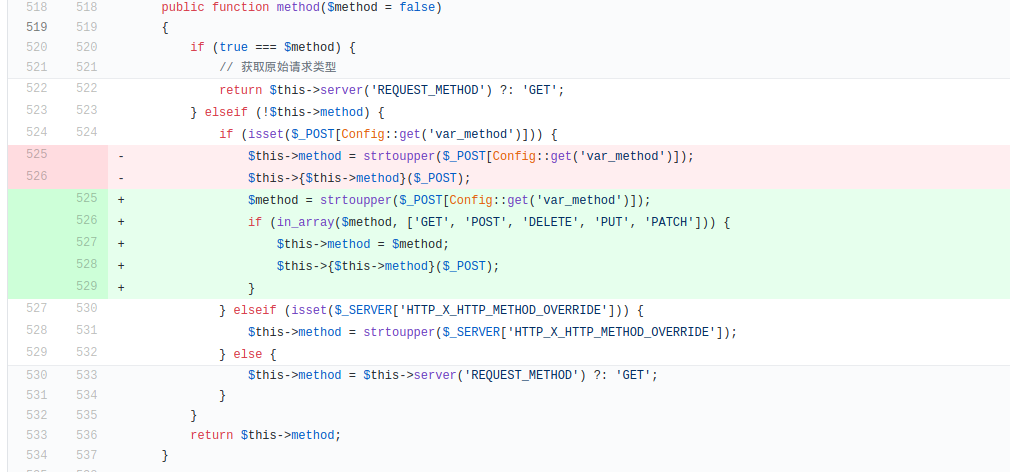The image size is (1010, 472).
Task: Click the added line '$this->method = $method;'
Action: point(363,244)
